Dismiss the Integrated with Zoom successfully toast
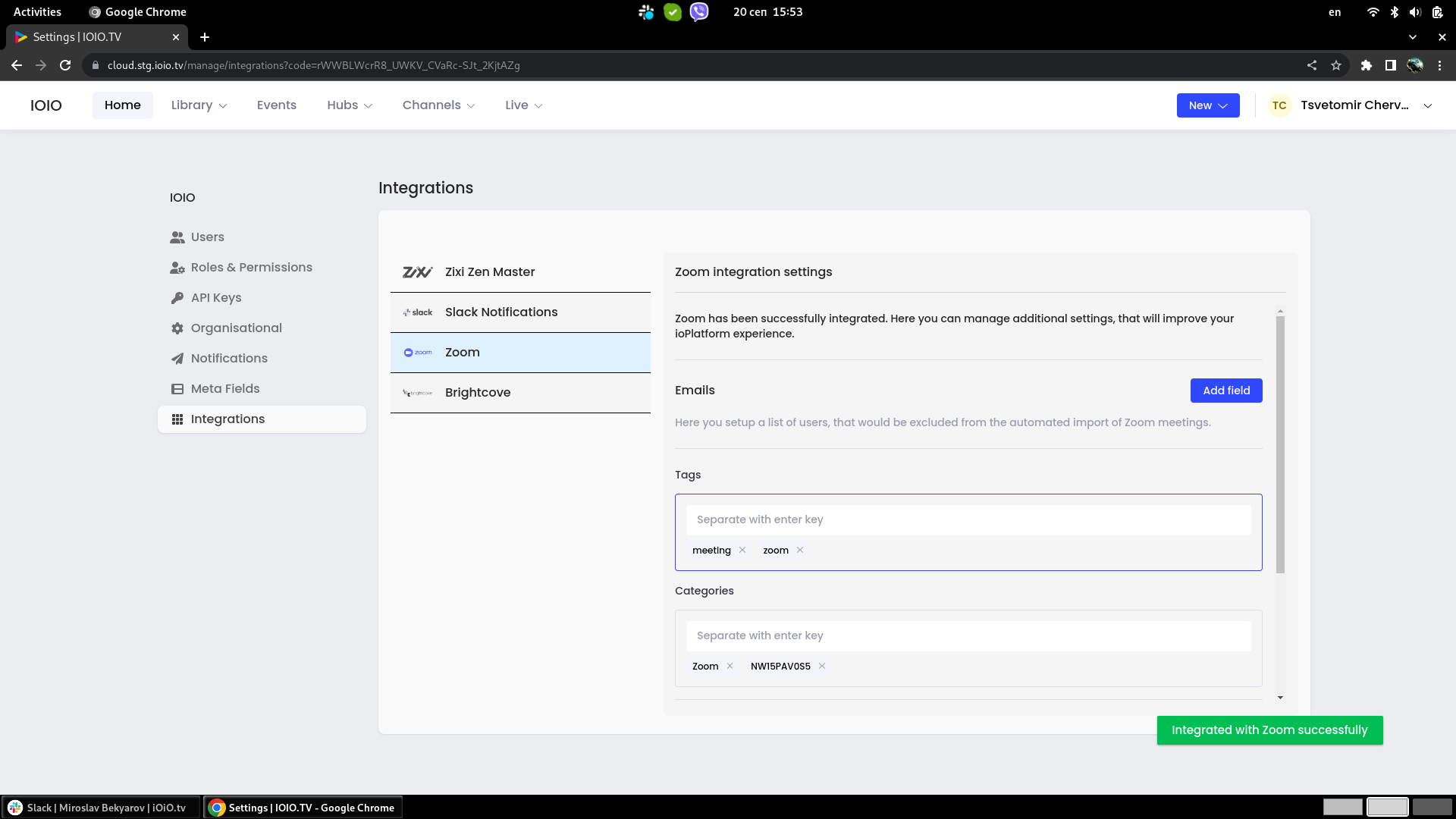The width and height of the screenshot is (1456, 819). [1270, 730]
